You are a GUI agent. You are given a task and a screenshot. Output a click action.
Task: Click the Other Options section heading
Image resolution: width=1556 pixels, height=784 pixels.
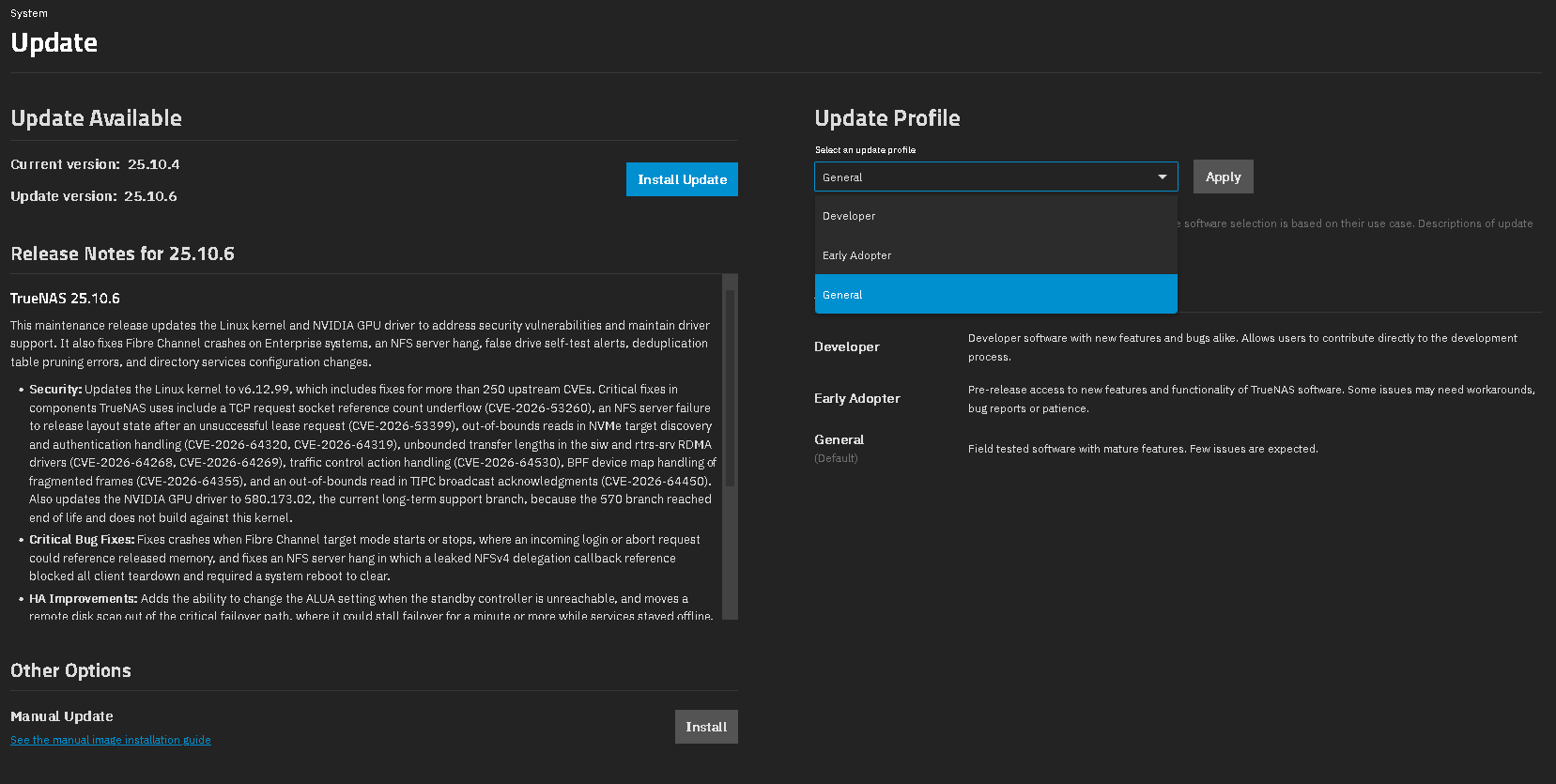point(70,670)
